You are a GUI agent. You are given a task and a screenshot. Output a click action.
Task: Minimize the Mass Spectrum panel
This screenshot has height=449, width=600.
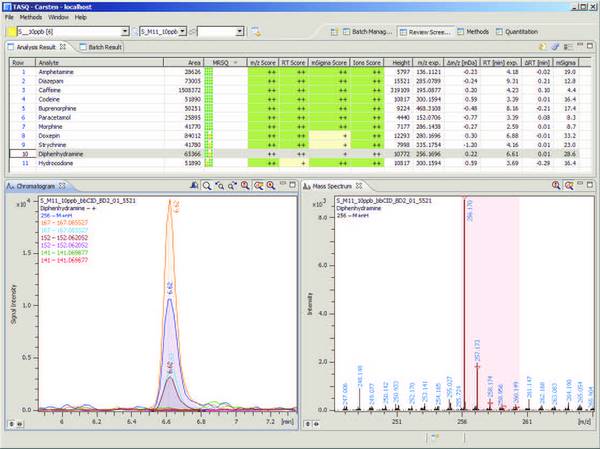580,184
